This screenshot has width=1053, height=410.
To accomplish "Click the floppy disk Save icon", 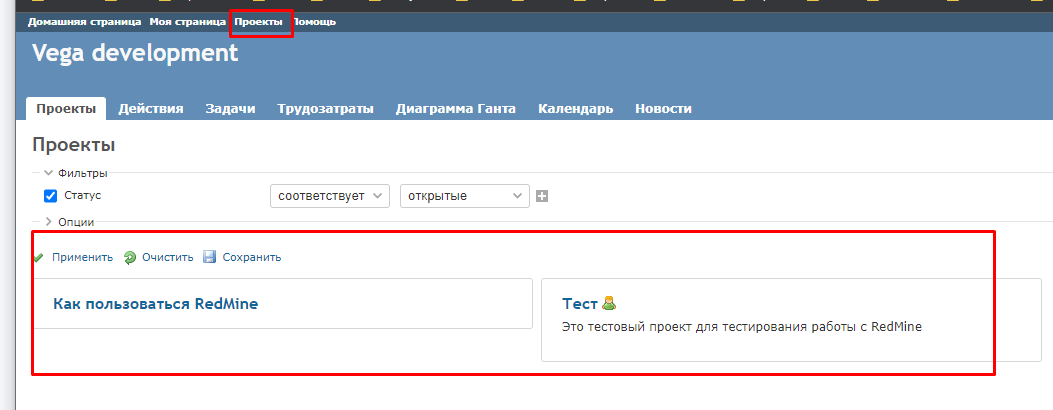I will tap(210, 257).
